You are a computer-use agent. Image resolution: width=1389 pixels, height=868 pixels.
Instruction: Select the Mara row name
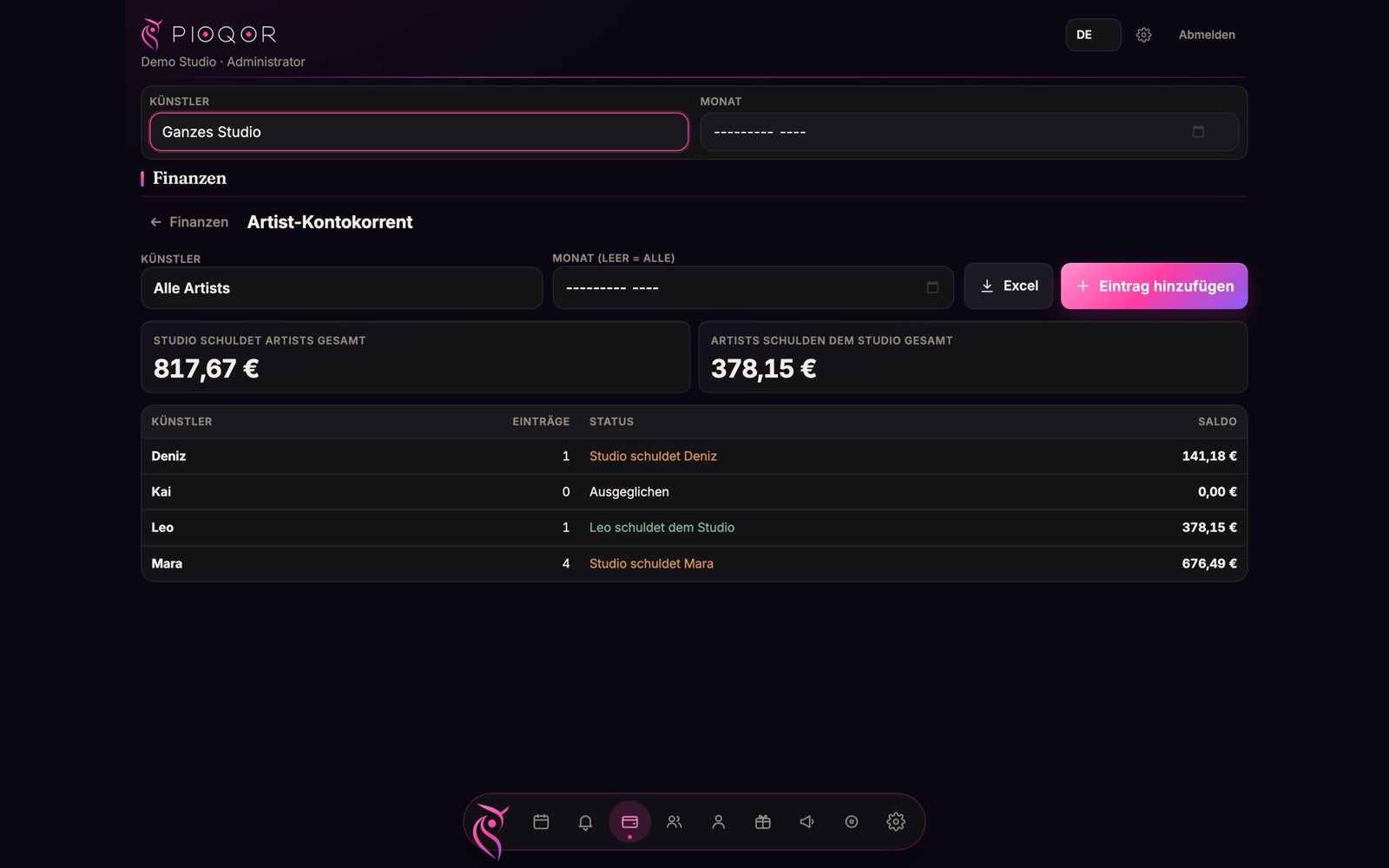click(x=167, y=563)
